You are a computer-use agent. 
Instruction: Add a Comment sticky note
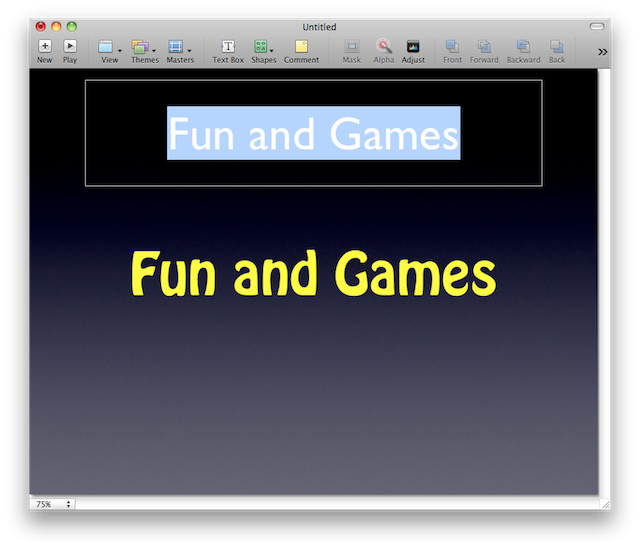(301, 46)
